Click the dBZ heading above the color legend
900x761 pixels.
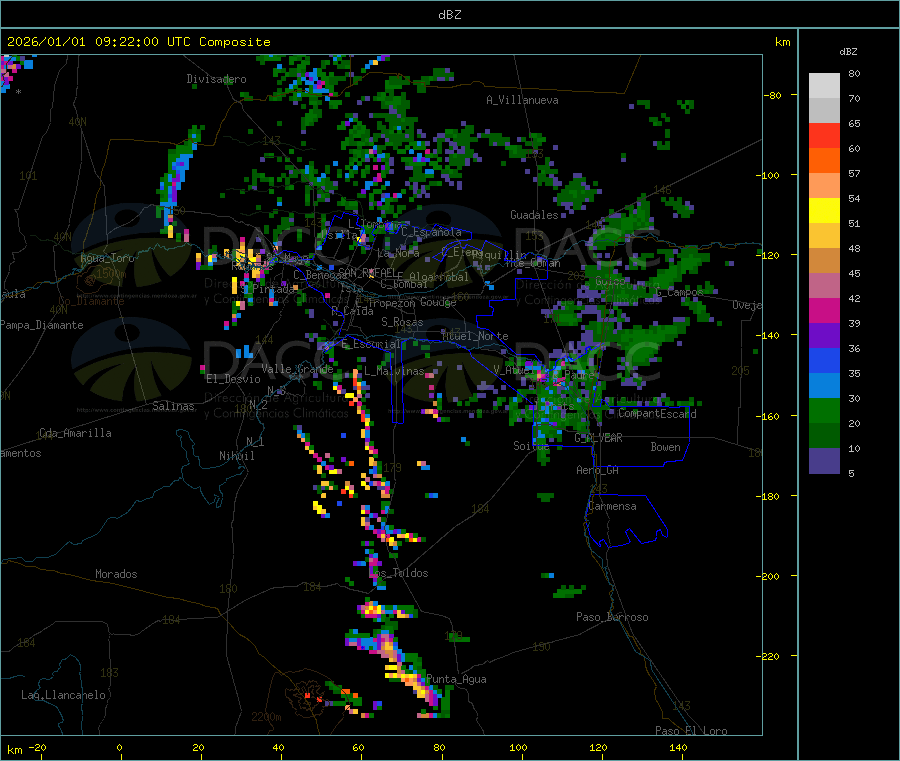(848, 52)
